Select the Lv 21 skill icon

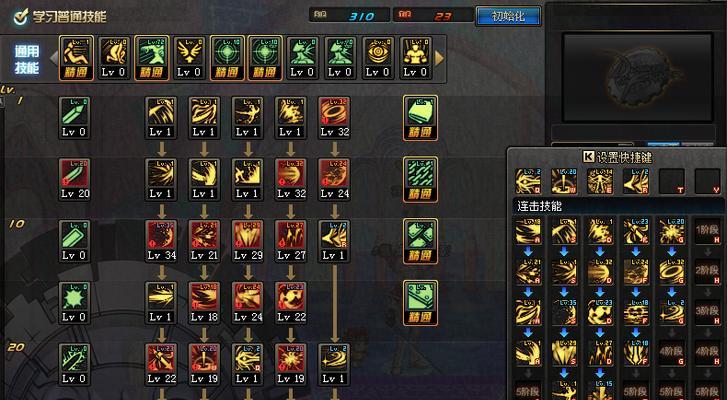click(204, 241)
